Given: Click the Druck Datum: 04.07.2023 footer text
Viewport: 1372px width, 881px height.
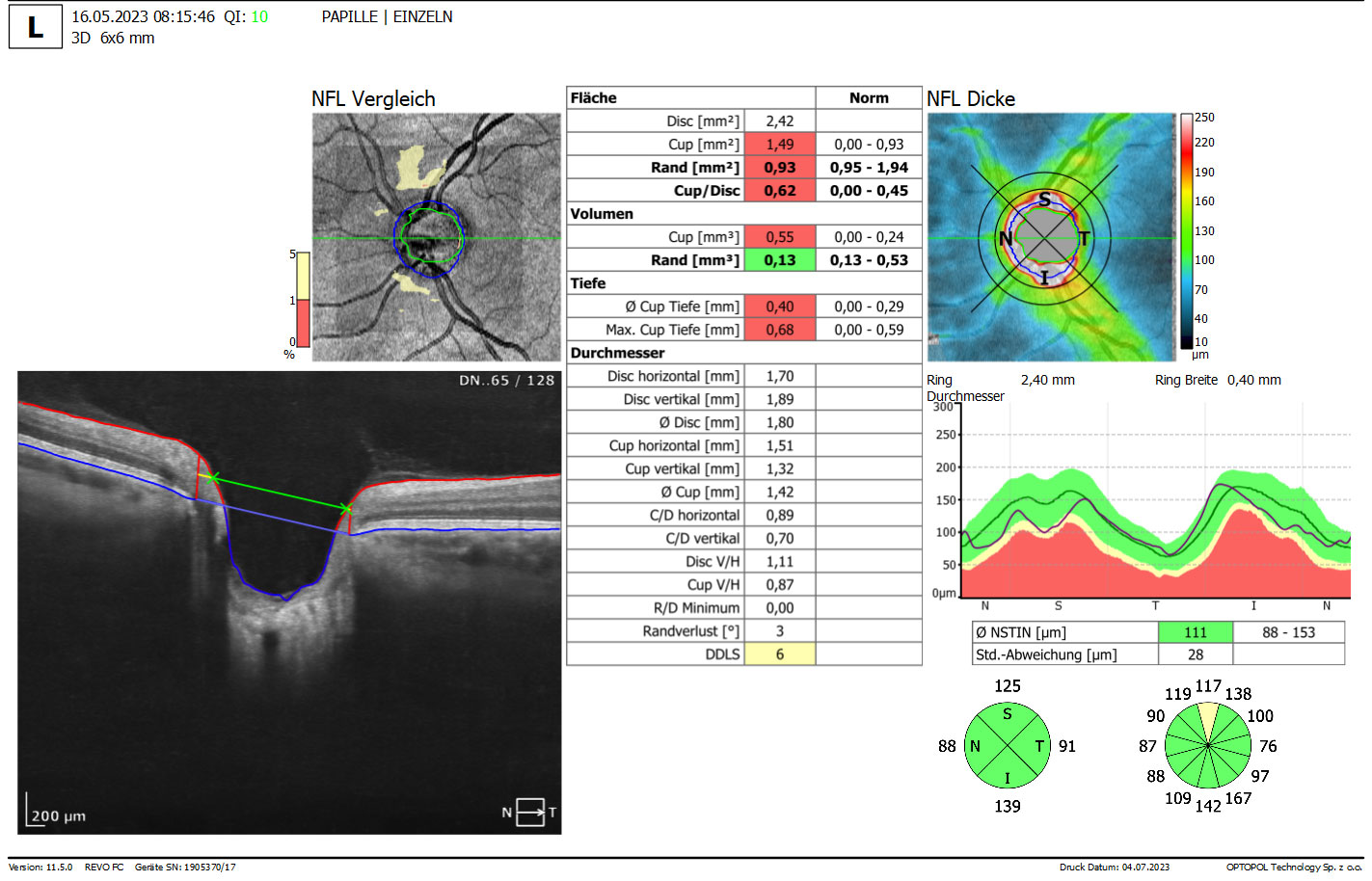Looking at the screenshot, I should 1115,867.
